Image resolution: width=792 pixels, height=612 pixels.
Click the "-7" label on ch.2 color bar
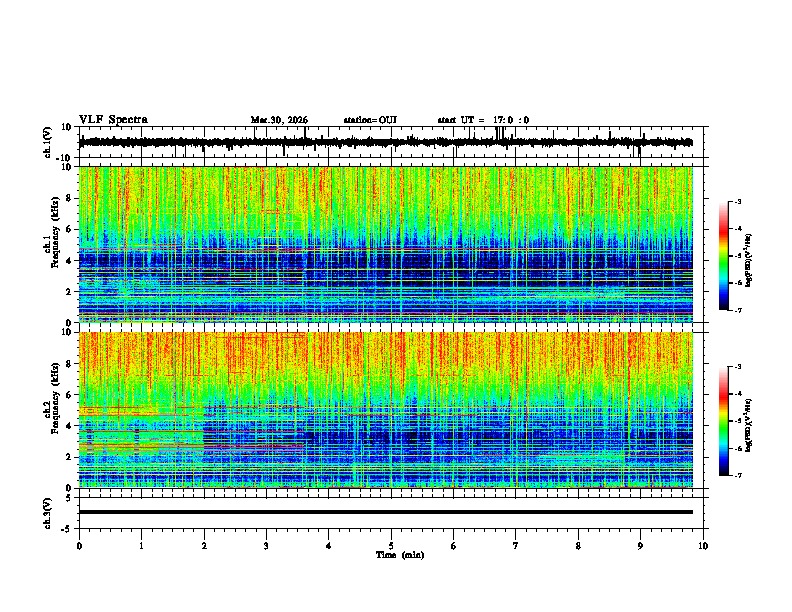click(737, 475)
